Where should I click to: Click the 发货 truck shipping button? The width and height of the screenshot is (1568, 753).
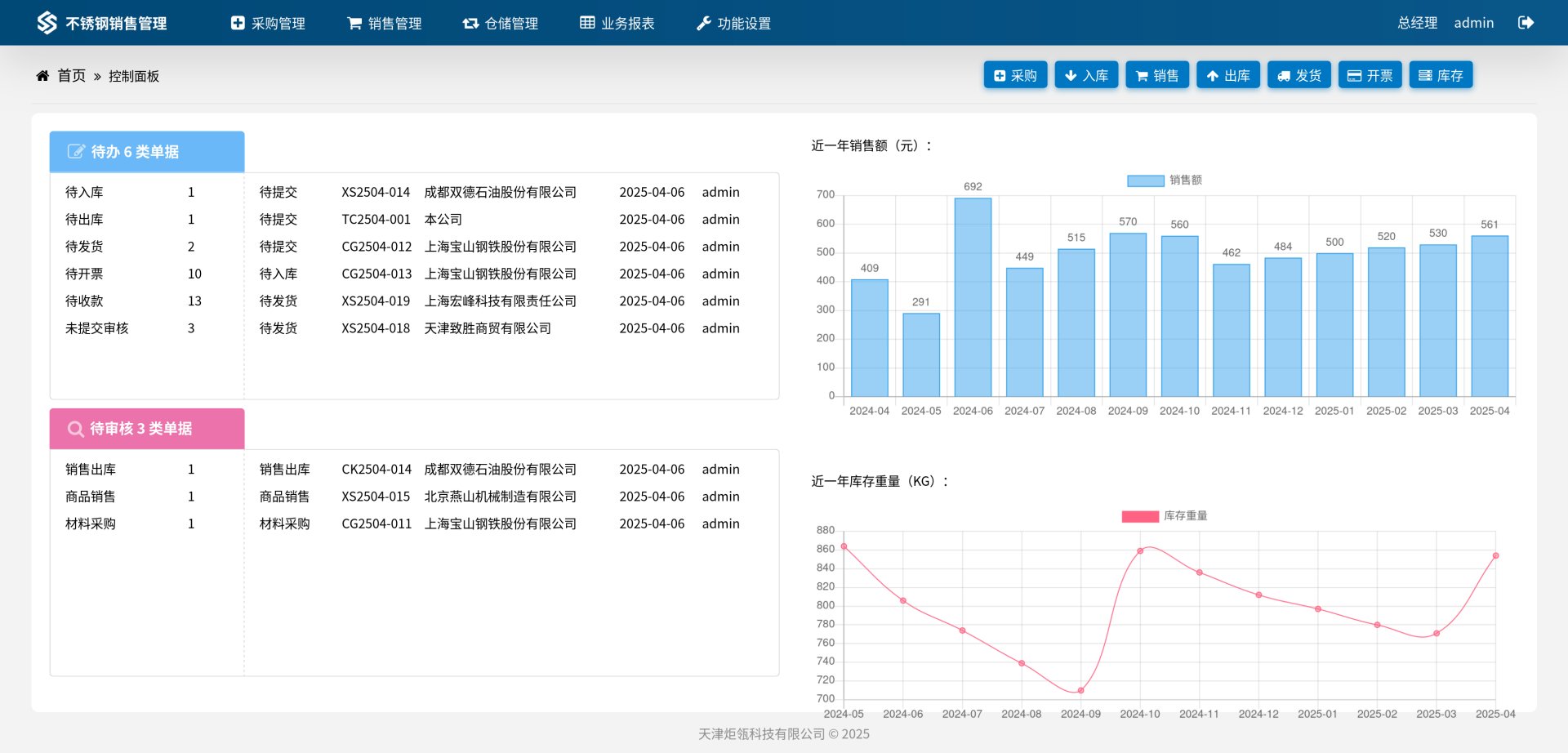point(1298,75)
